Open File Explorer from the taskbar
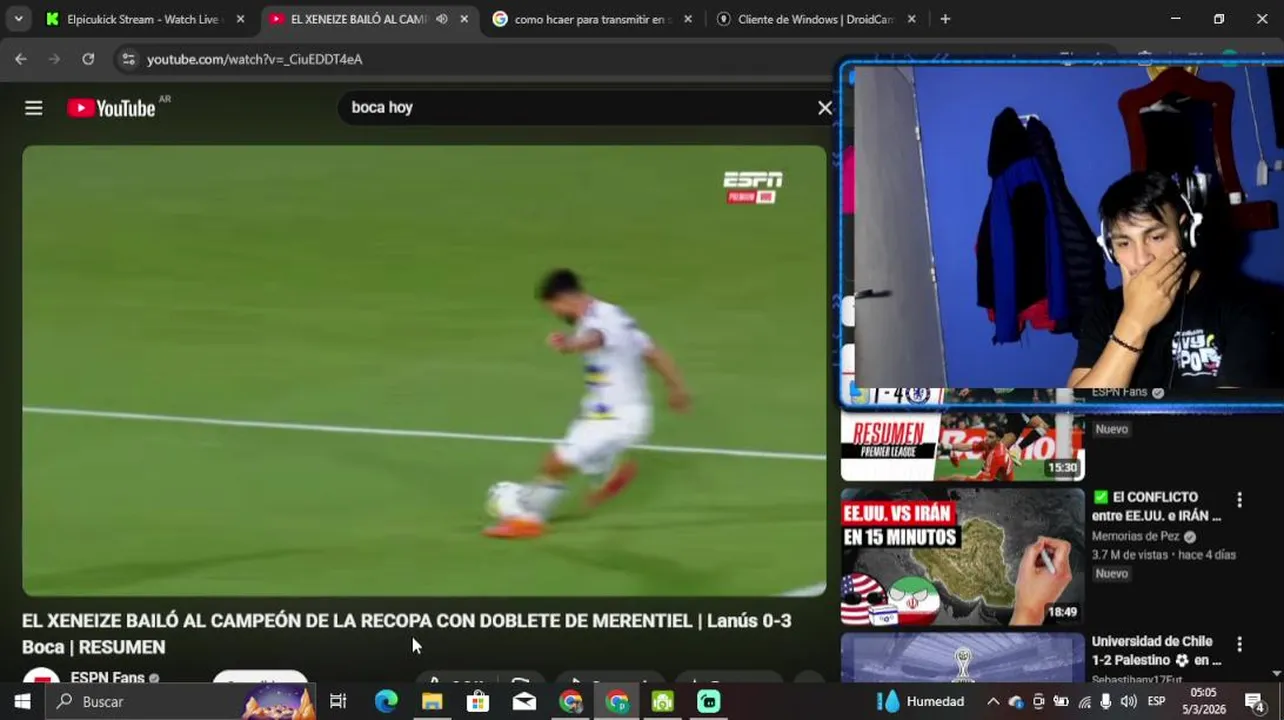This screenshot has width=1284, height=720. click(x=432, y=702)
